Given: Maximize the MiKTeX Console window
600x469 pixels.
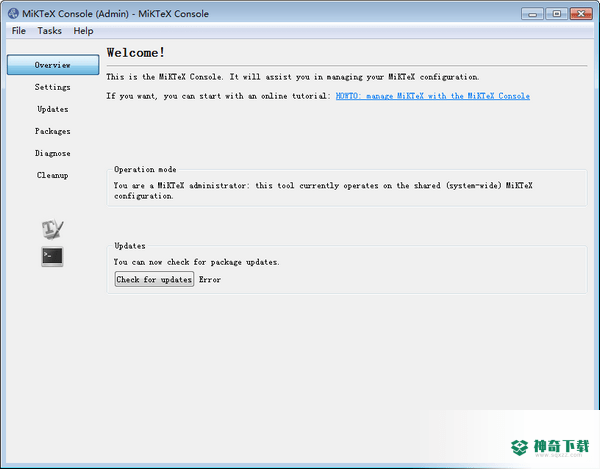Looking at the screenshot, I should [557, 14].
